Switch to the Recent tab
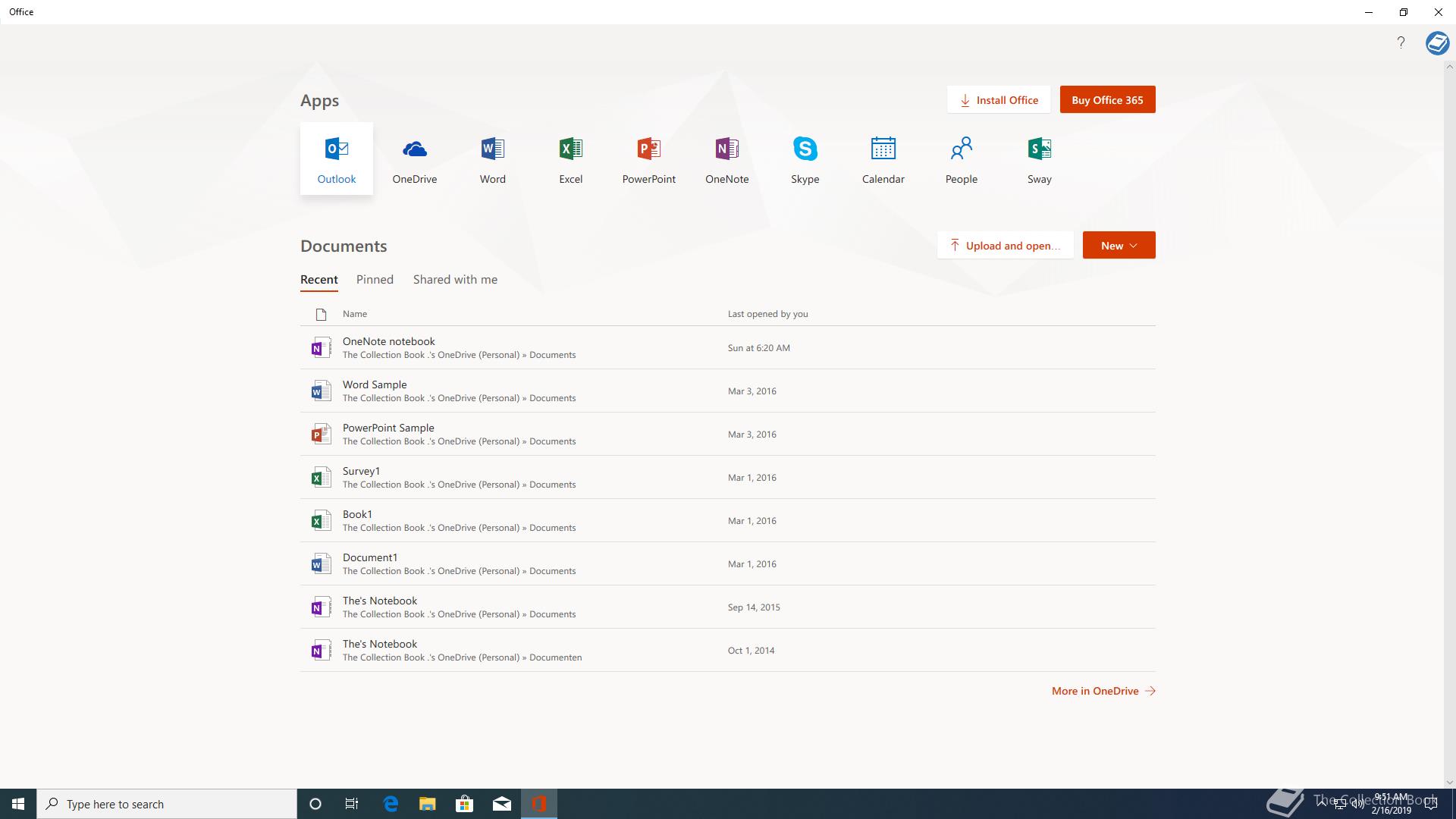1456x819 pixels. tap(319, 280)
